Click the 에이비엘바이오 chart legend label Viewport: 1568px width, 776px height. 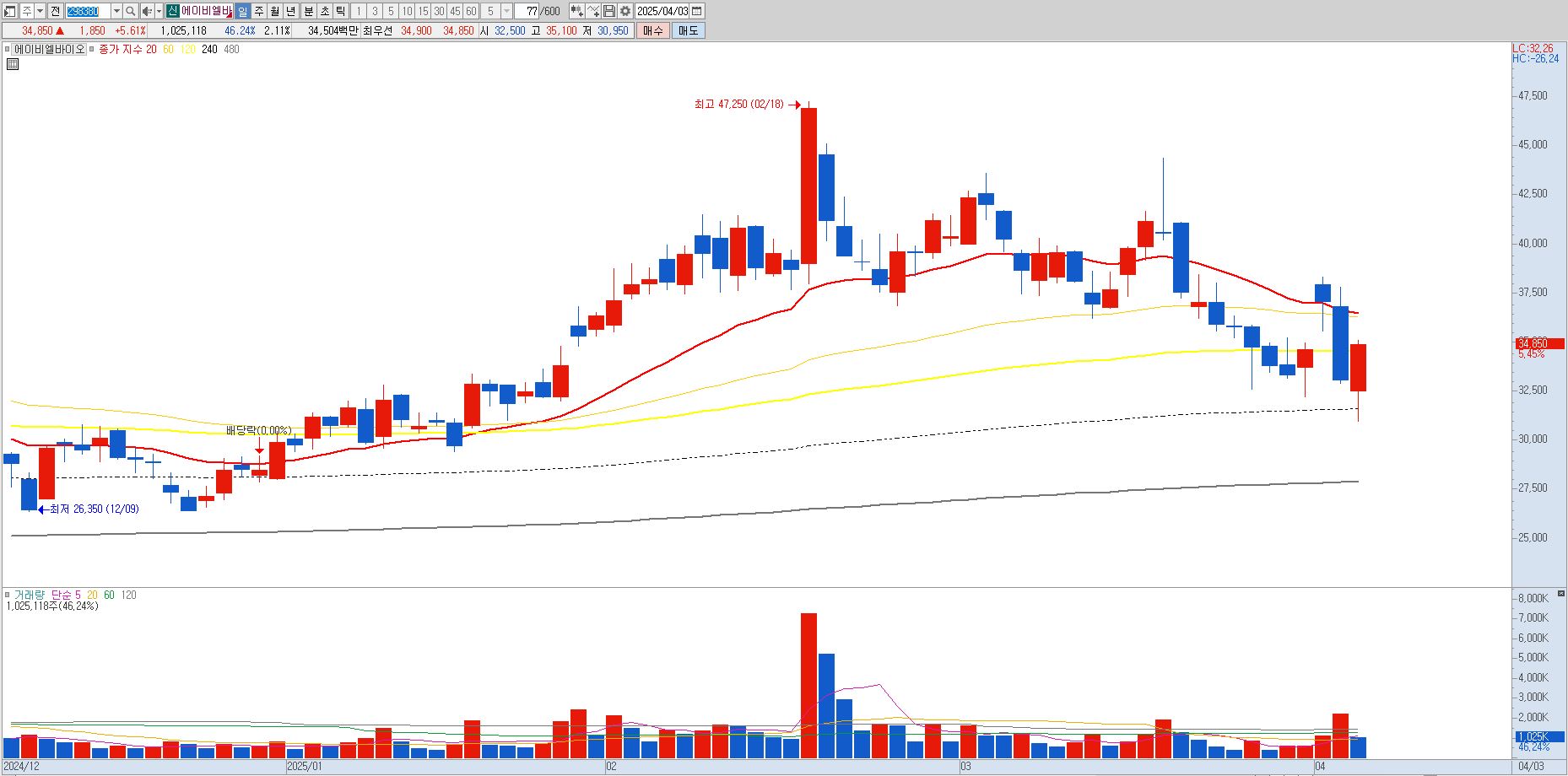pos(50,49)
